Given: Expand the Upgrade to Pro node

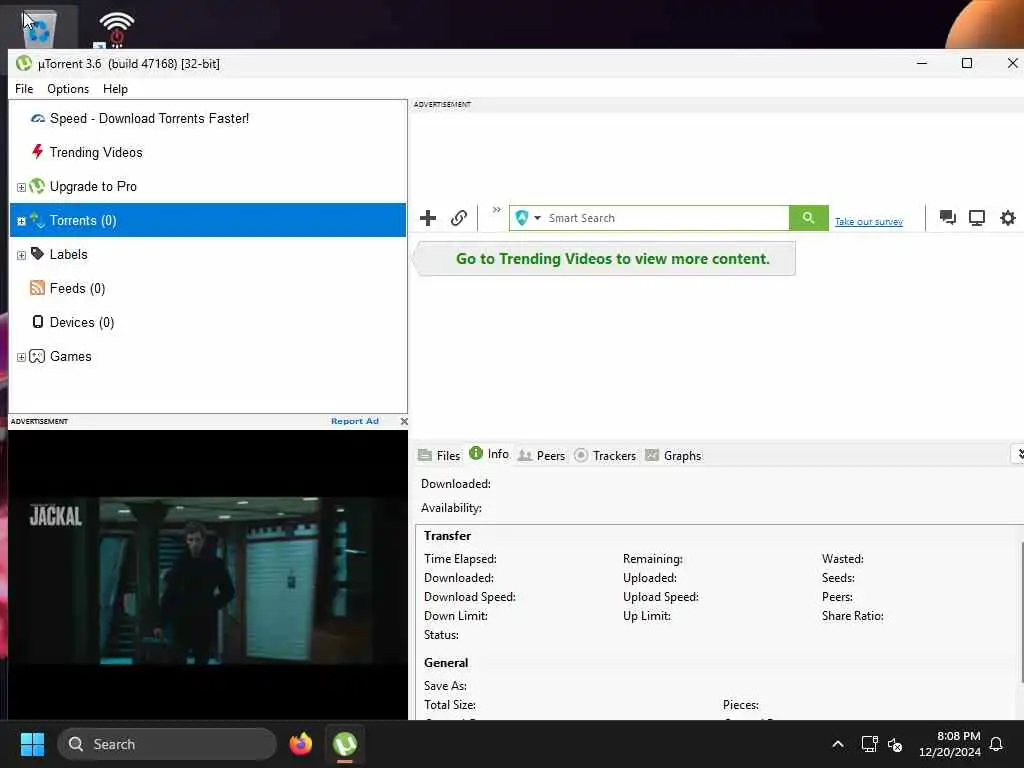Looking at the screenshot, I should 21,187.
